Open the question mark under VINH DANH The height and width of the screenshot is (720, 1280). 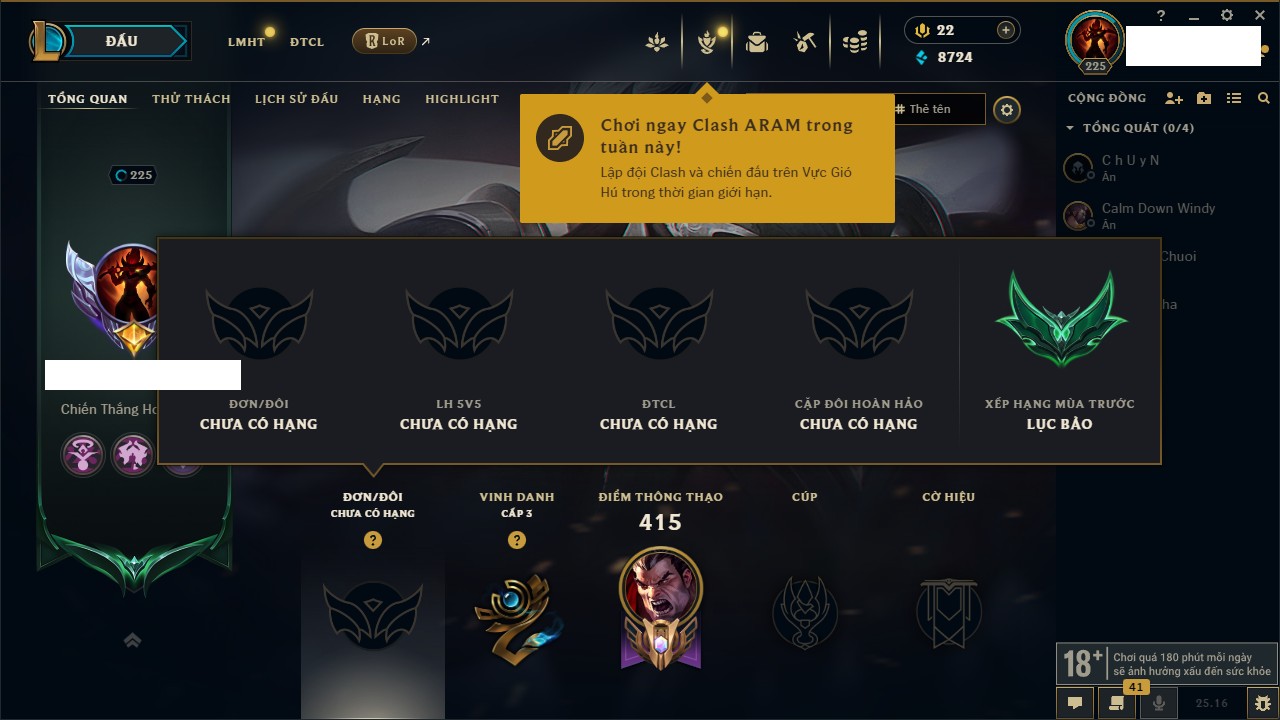click(517, 540)
